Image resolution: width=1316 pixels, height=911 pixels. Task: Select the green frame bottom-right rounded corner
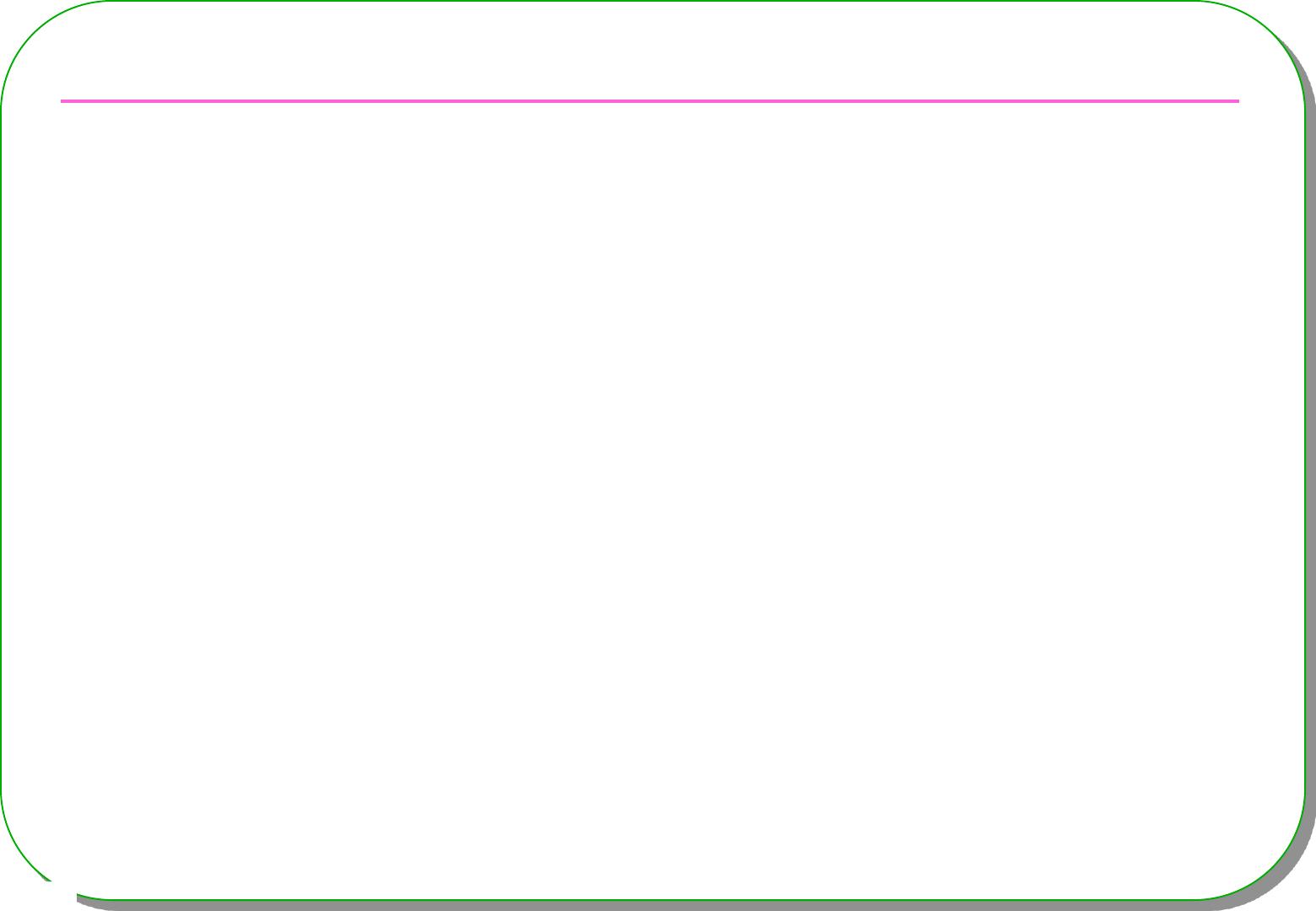pyautogui.click(x=1272, y=867)
